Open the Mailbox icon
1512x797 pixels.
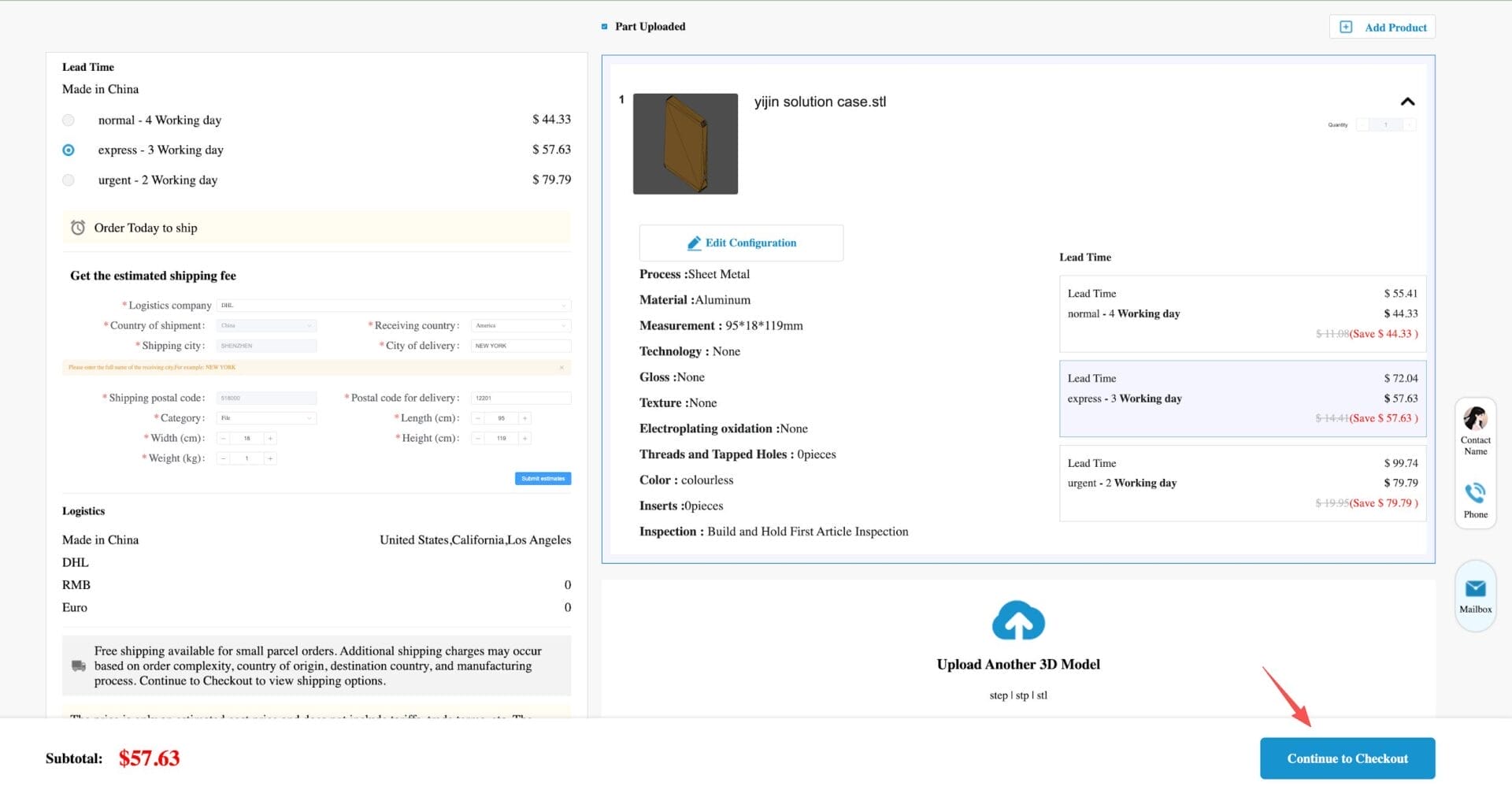pos(1474,588)
